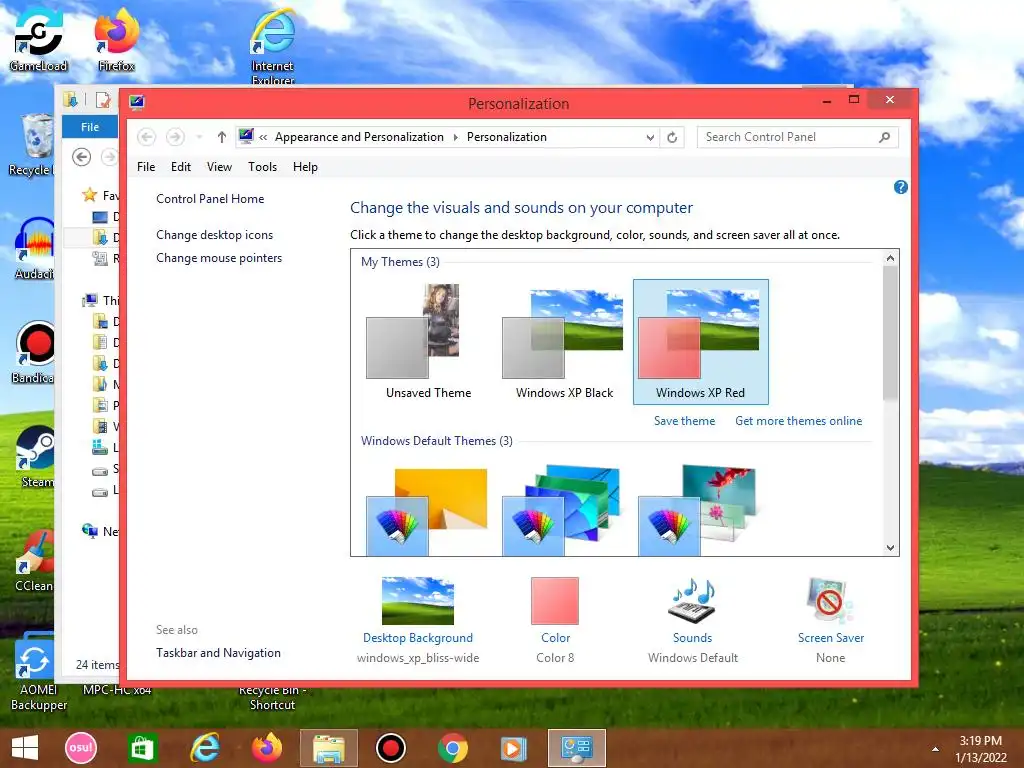
Task: Open Firefox from the taskbar
Action: coord(266,748)
